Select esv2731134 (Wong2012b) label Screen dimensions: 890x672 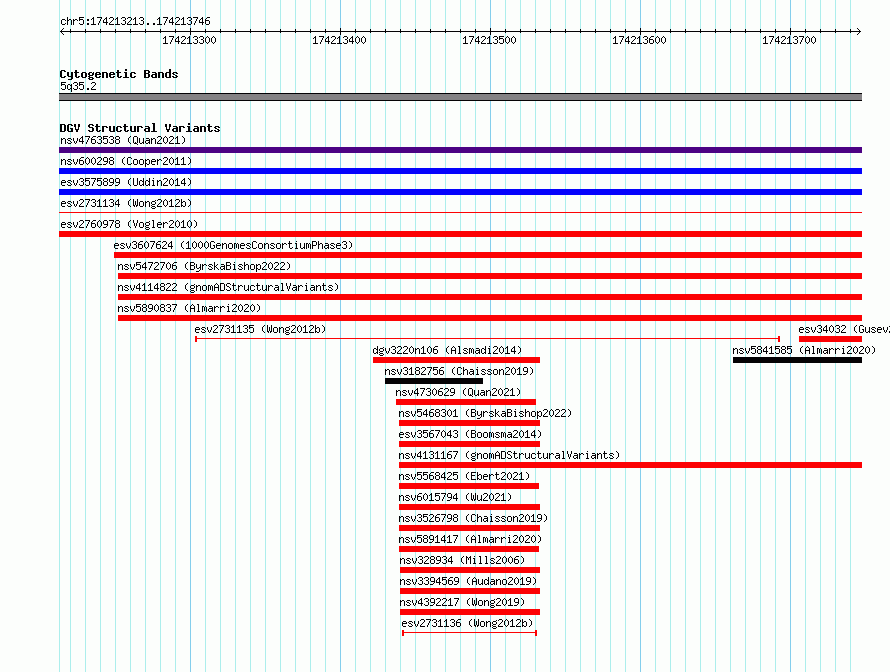[x=126, y=203]
